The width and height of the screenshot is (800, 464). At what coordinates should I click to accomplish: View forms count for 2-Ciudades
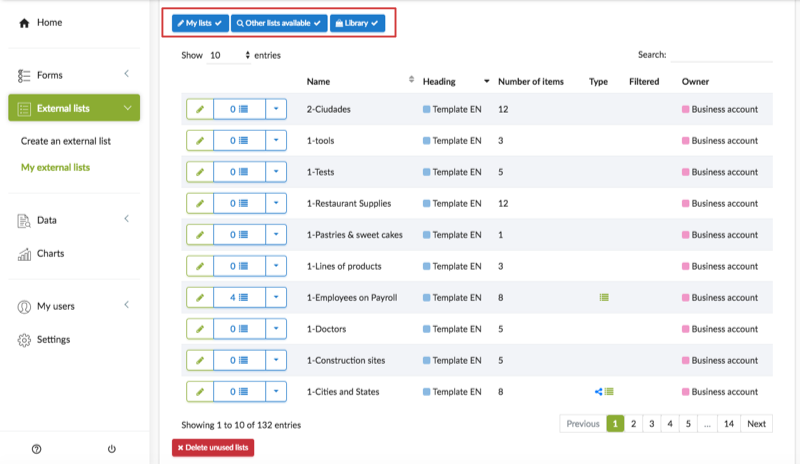[239, 109]
